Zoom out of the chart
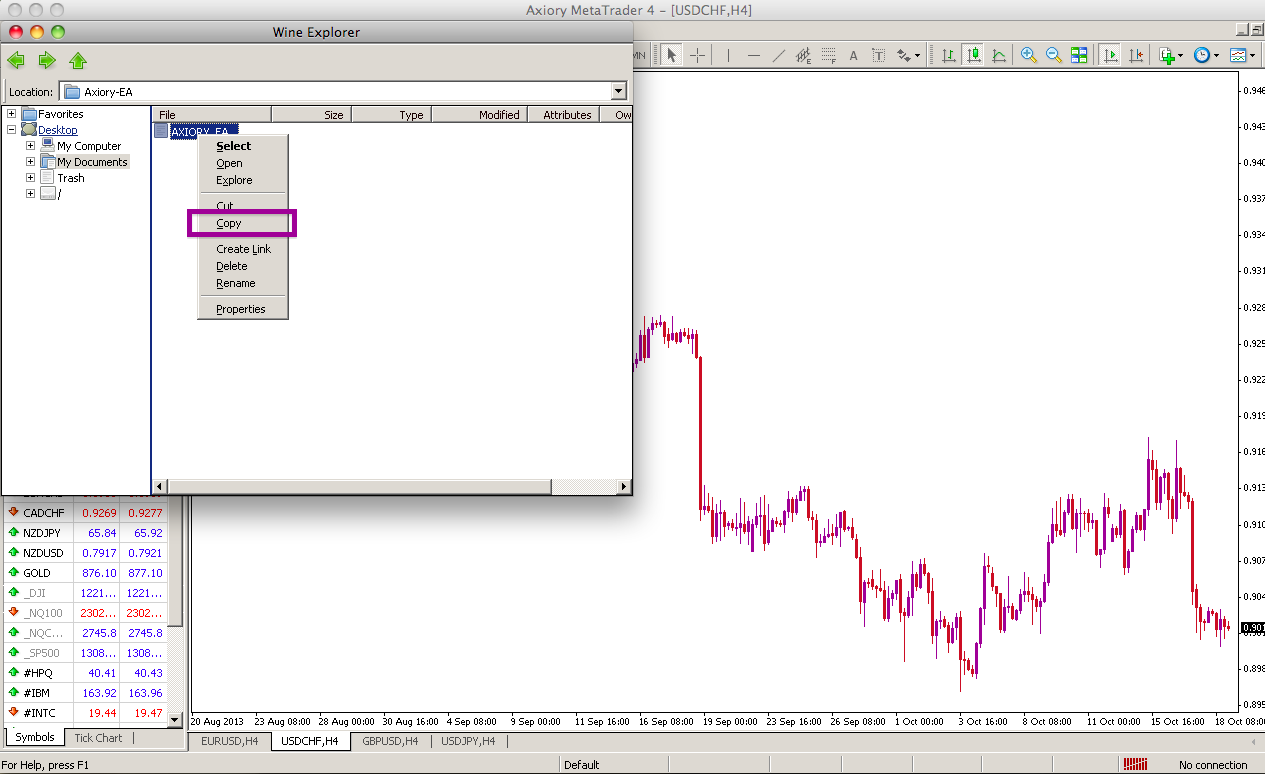The width and height of the screenshot is (1265, 774). tap(1053, 55)
